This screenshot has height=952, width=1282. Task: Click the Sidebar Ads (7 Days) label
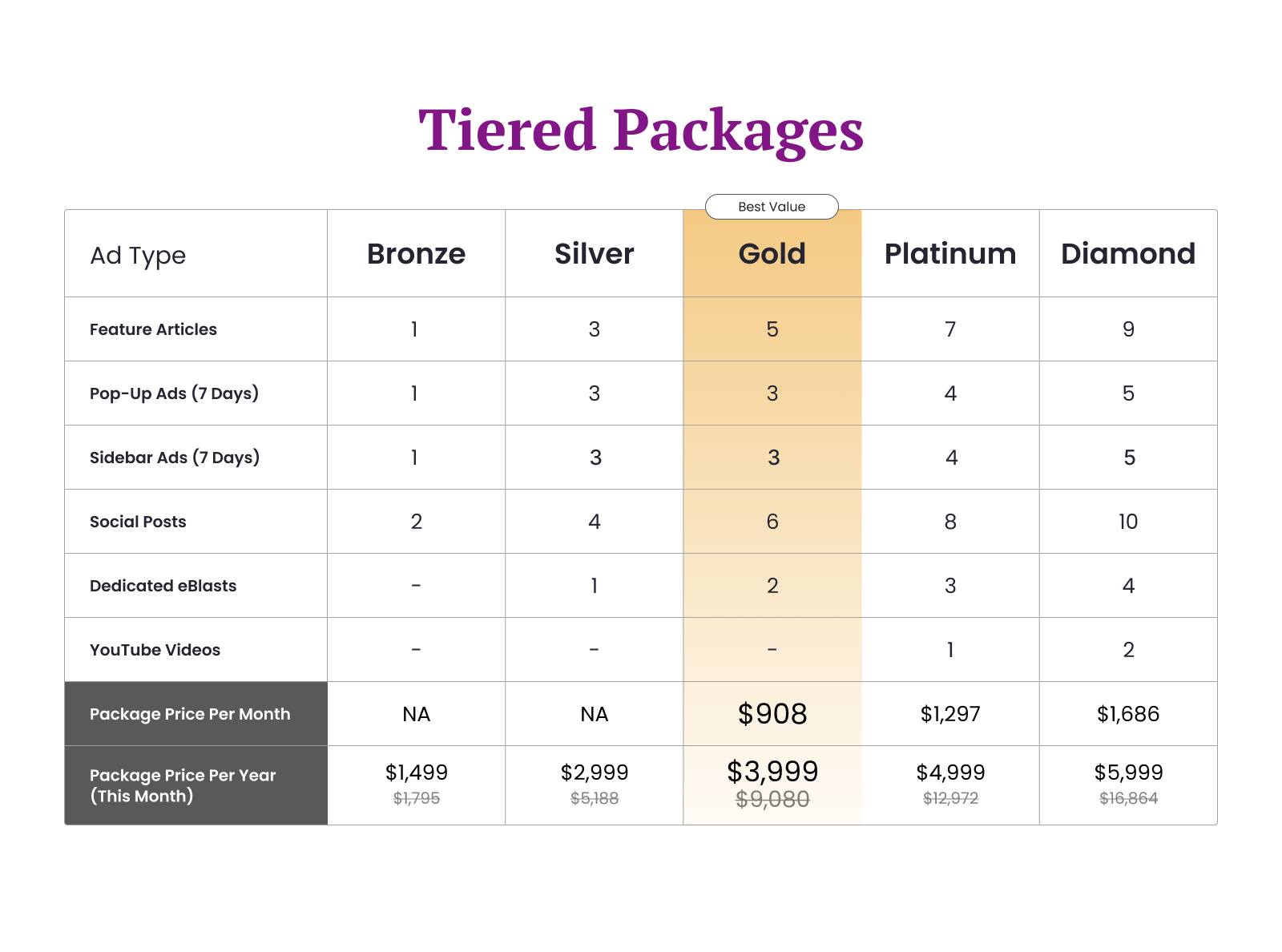coord(175,458)
